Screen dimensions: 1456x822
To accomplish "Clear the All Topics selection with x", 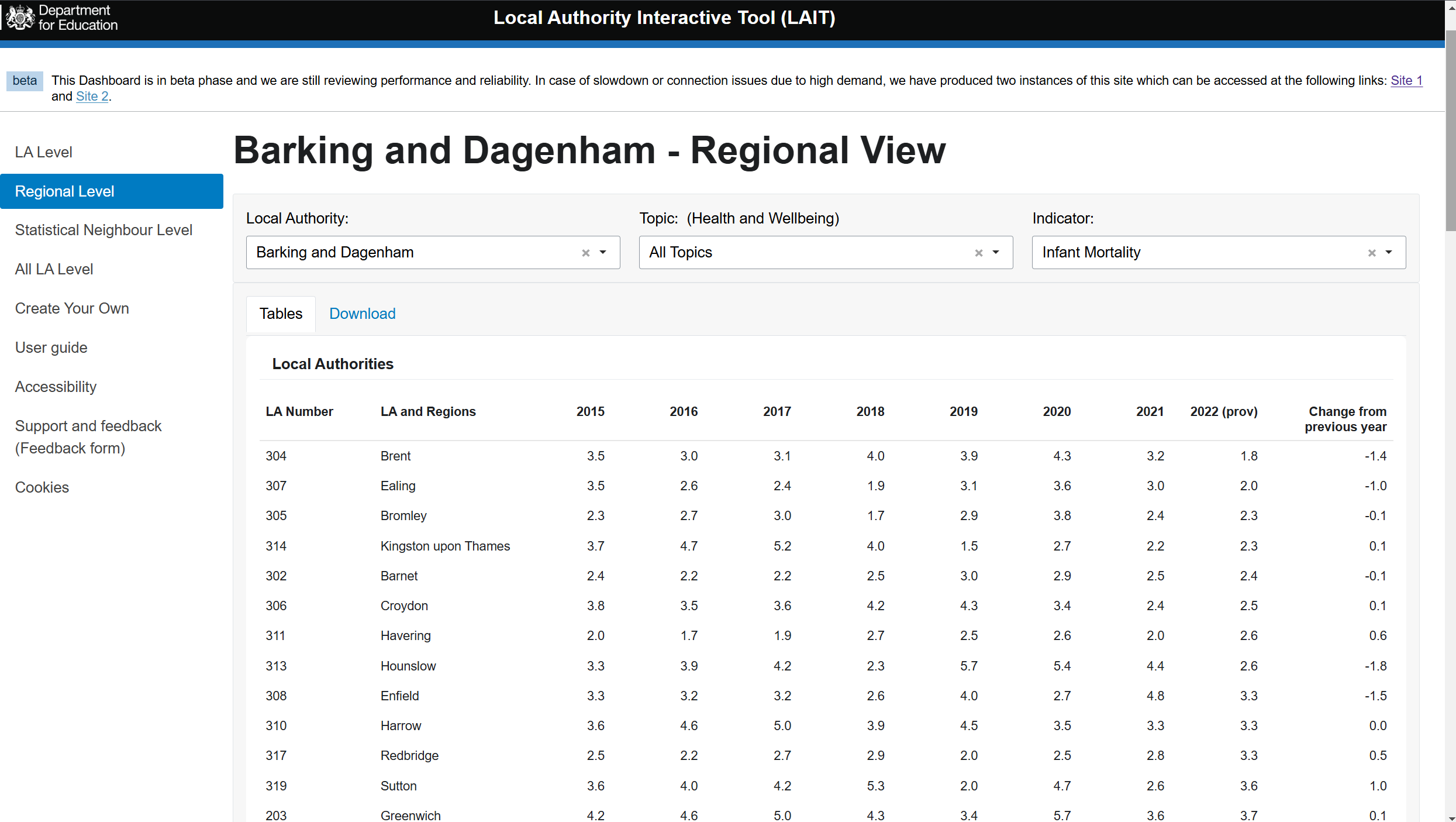I will (x=978, y=253).
